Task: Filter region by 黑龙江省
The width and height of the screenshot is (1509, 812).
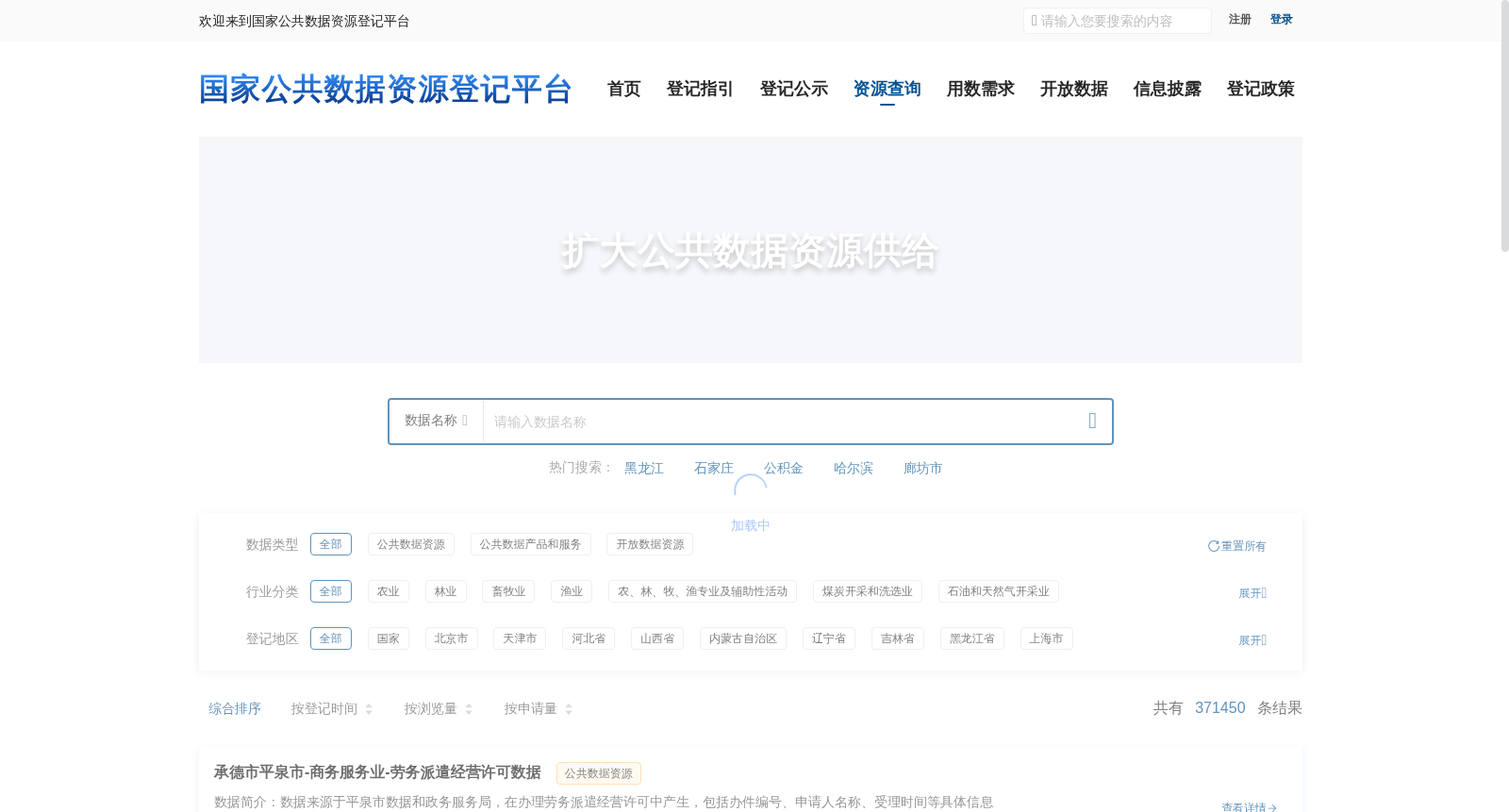Action: click(x=972, y=638)
